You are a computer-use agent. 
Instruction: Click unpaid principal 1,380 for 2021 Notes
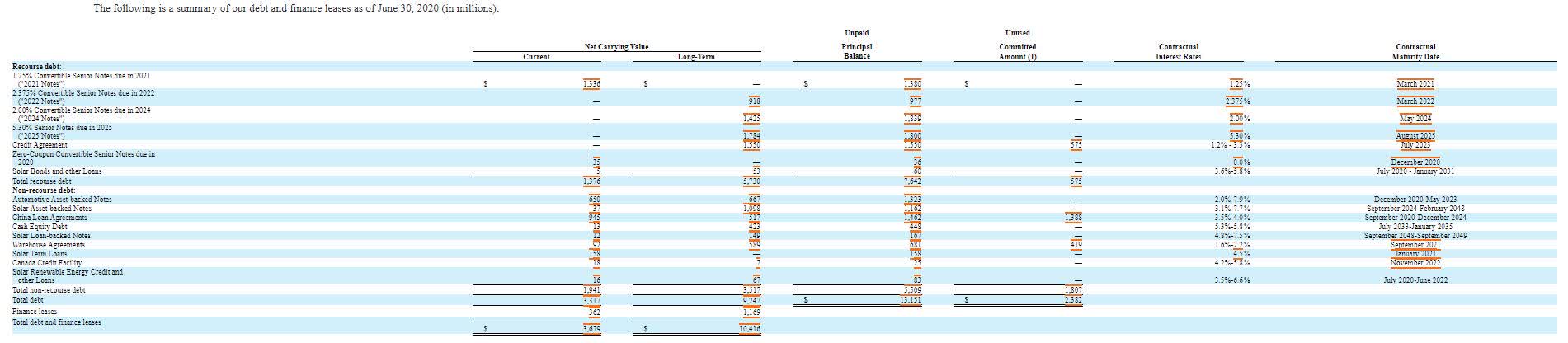(x=912, y=84)
